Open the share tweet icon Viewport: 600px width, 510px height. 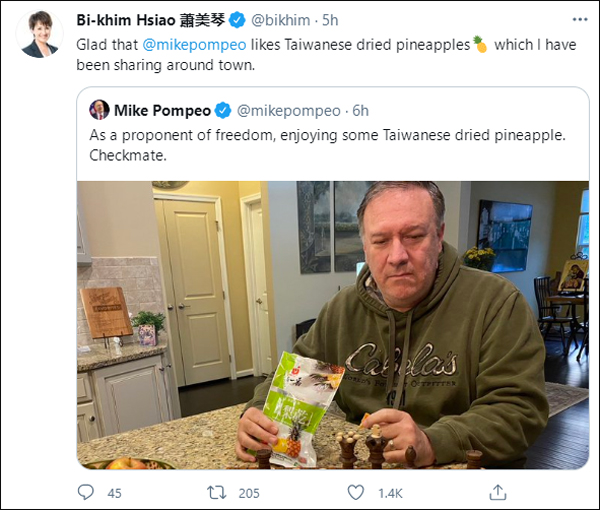pos(498,492)
